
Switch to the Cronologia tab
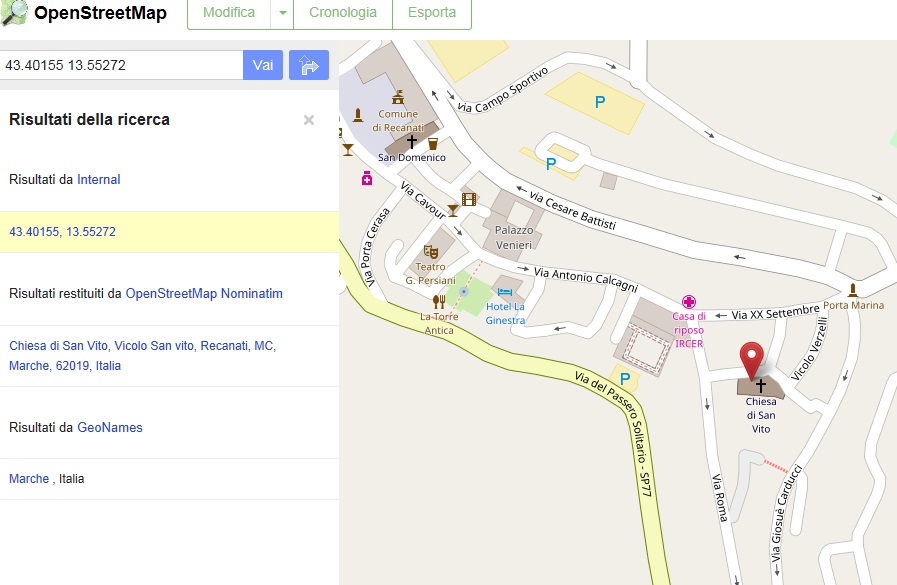pyautogui.click(x=343, y=13)
